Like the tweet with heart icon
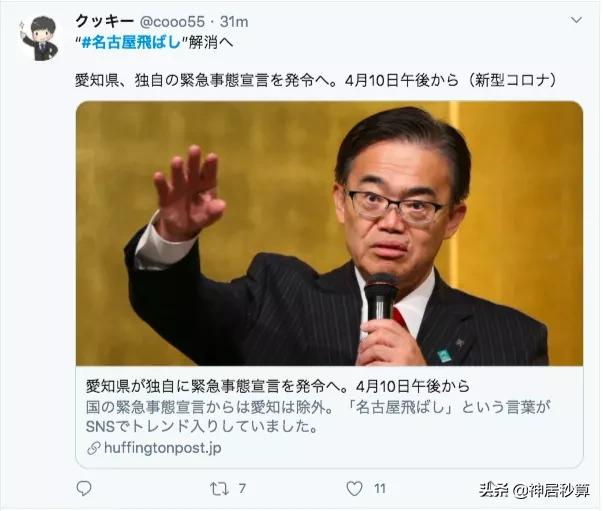Screen dimensions: 603x511 pos(354,488)
